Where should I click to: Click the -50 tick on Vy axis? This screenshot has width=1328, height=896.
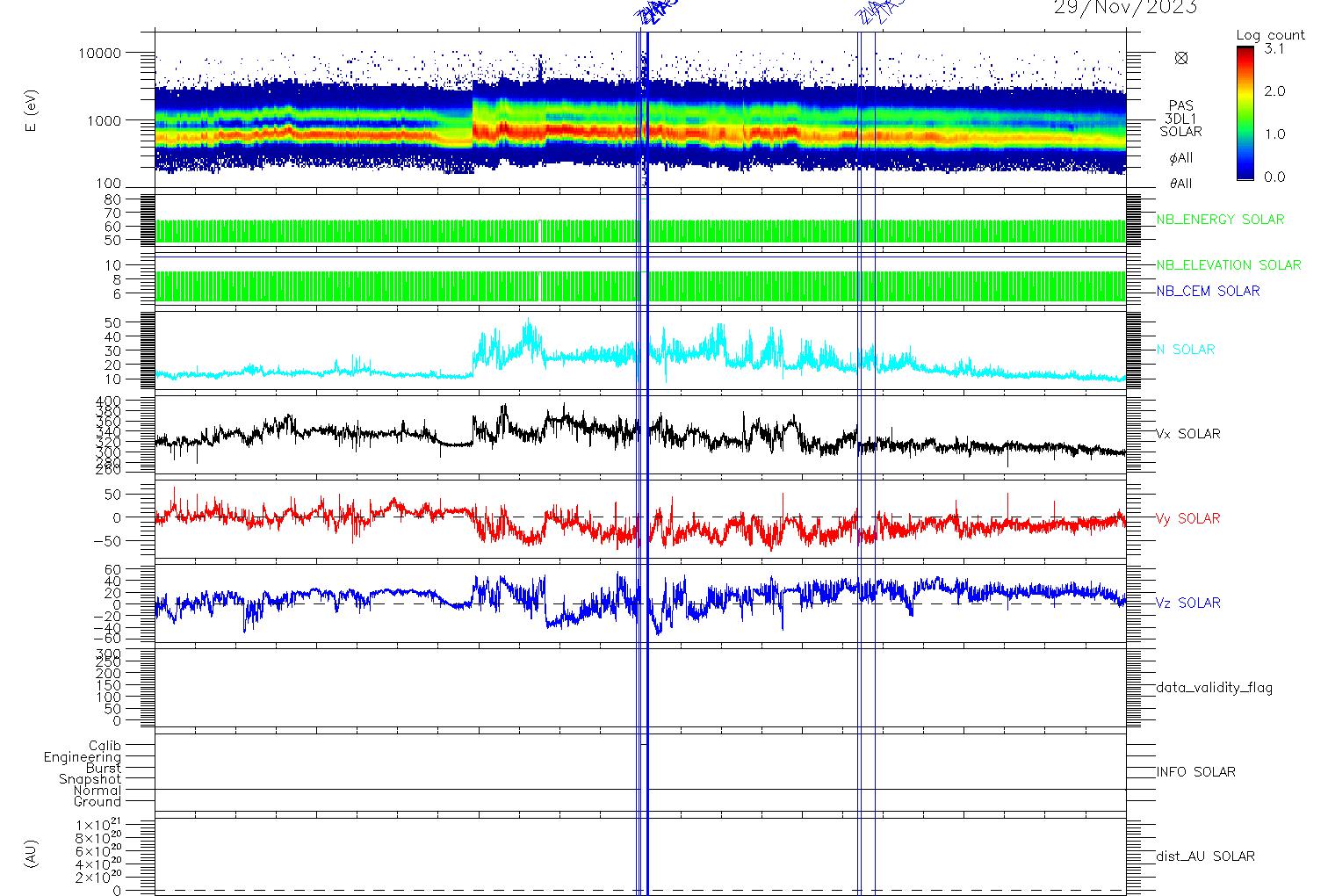[x=107, y=542]
